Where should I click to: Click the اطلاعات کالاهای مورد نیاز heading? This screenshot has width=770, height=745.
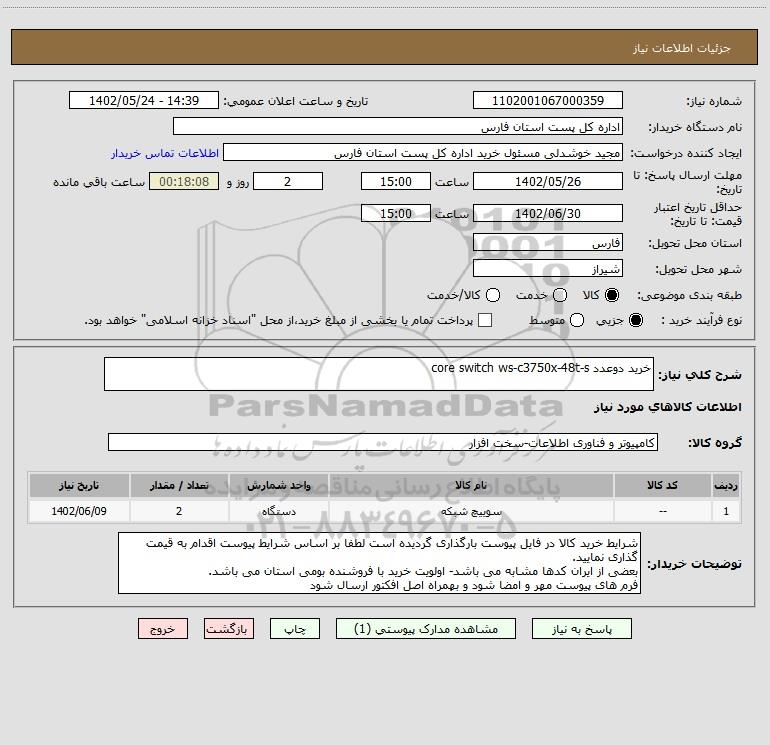point(667,407)
